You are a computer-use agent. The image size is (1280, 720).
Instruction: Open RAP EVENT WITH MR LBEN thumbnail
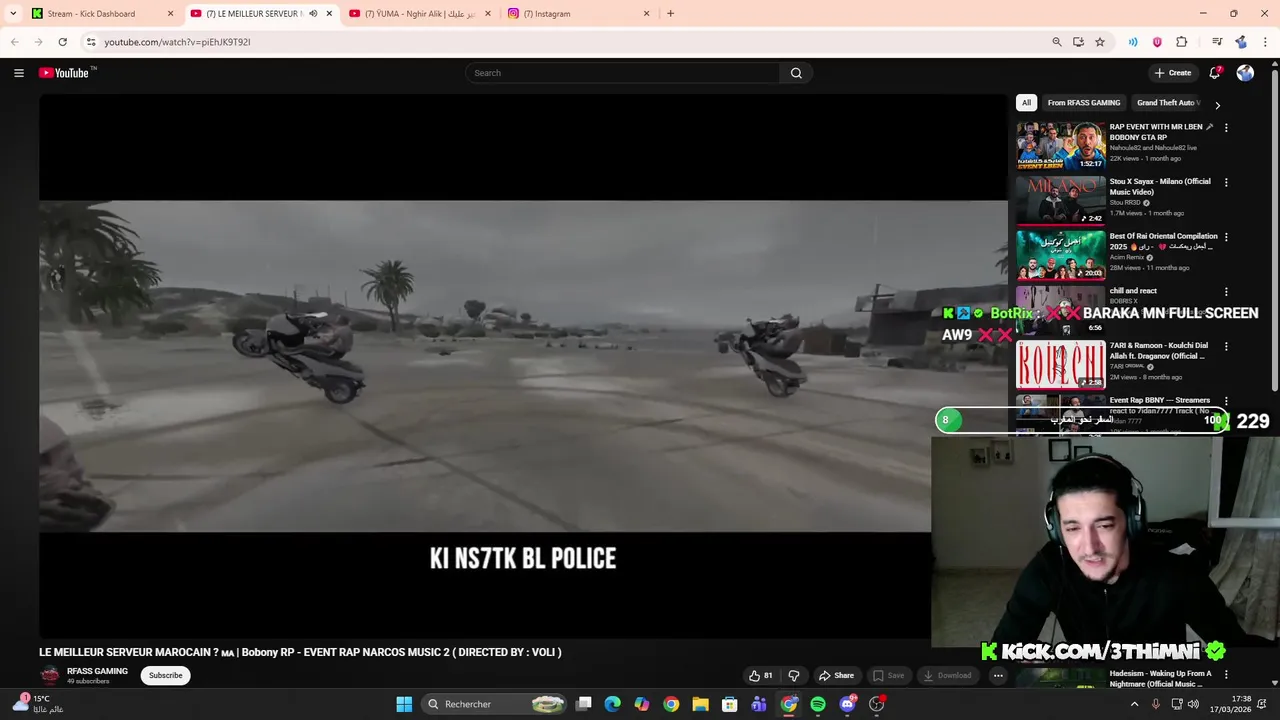[1061, 146]
